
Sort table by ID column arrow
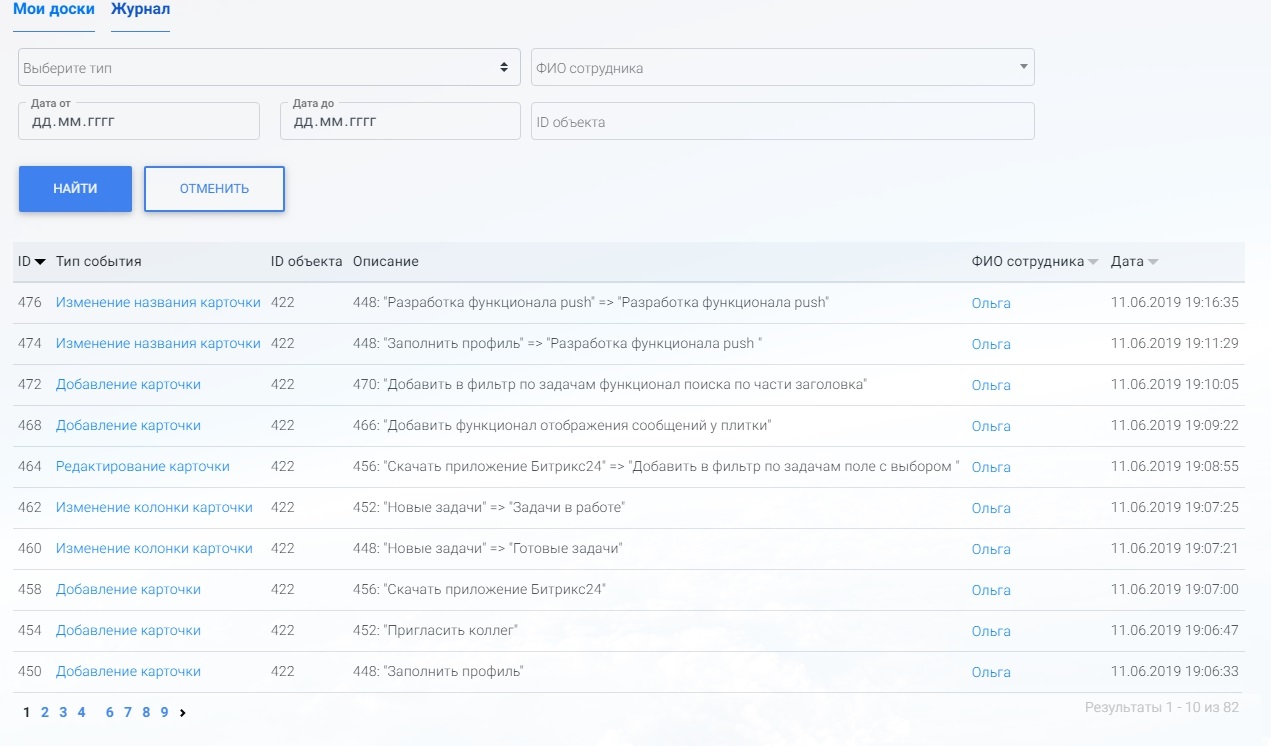[40, 262]
